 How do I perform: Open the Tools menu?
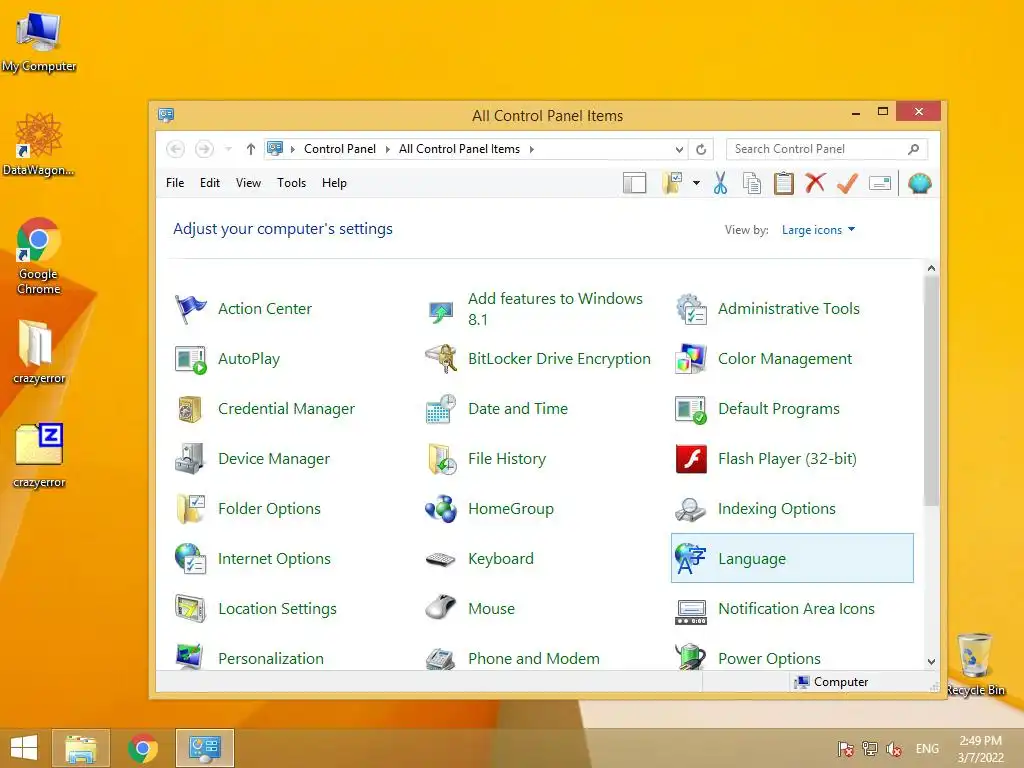(291, 184)
